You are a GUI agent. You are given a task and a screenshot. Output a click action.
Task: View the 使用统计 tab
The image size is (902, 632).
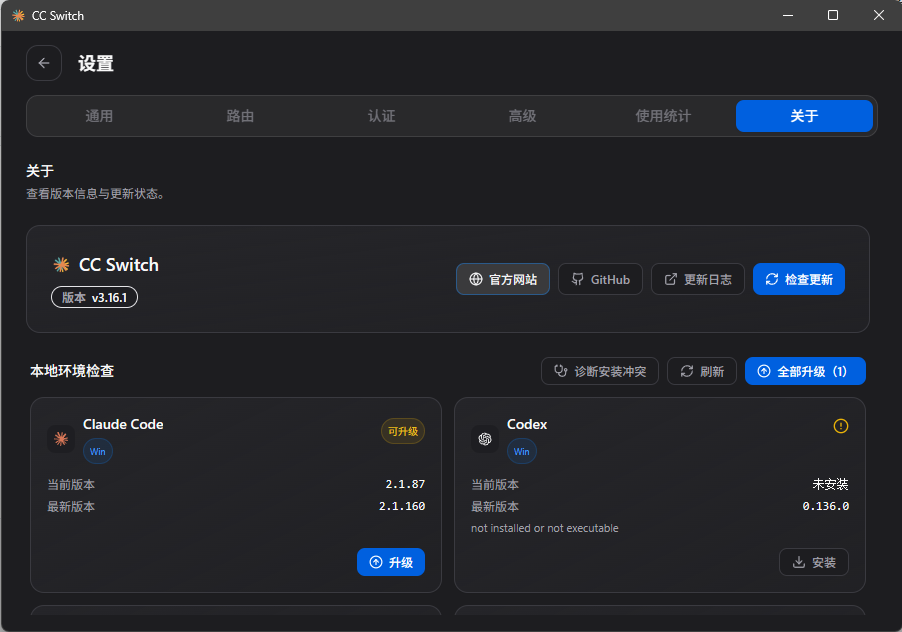(663, 116)
